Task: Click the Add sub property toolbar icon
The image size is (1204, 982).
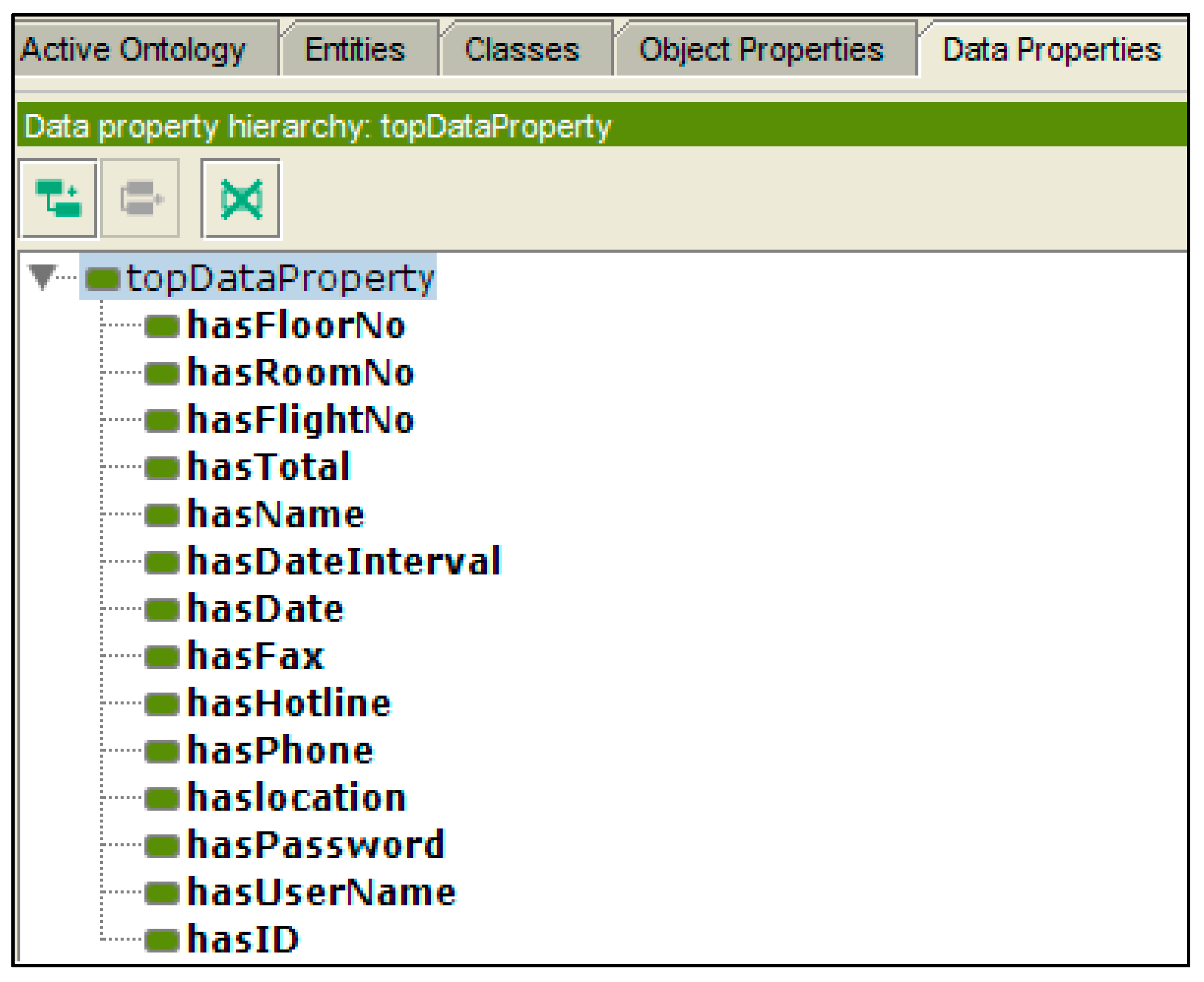Action: (58, 198)
